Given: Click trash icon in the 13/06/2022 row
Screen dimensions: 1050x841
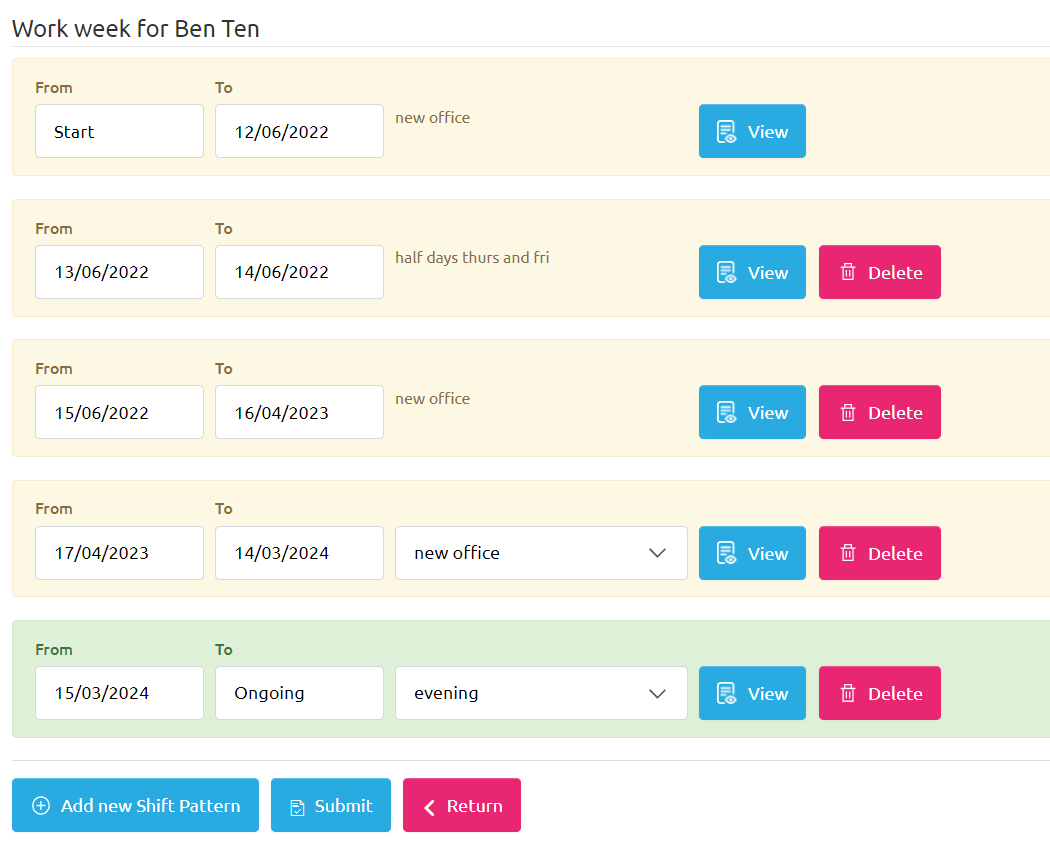Looking at the screenshot, I should pos(848,272).
